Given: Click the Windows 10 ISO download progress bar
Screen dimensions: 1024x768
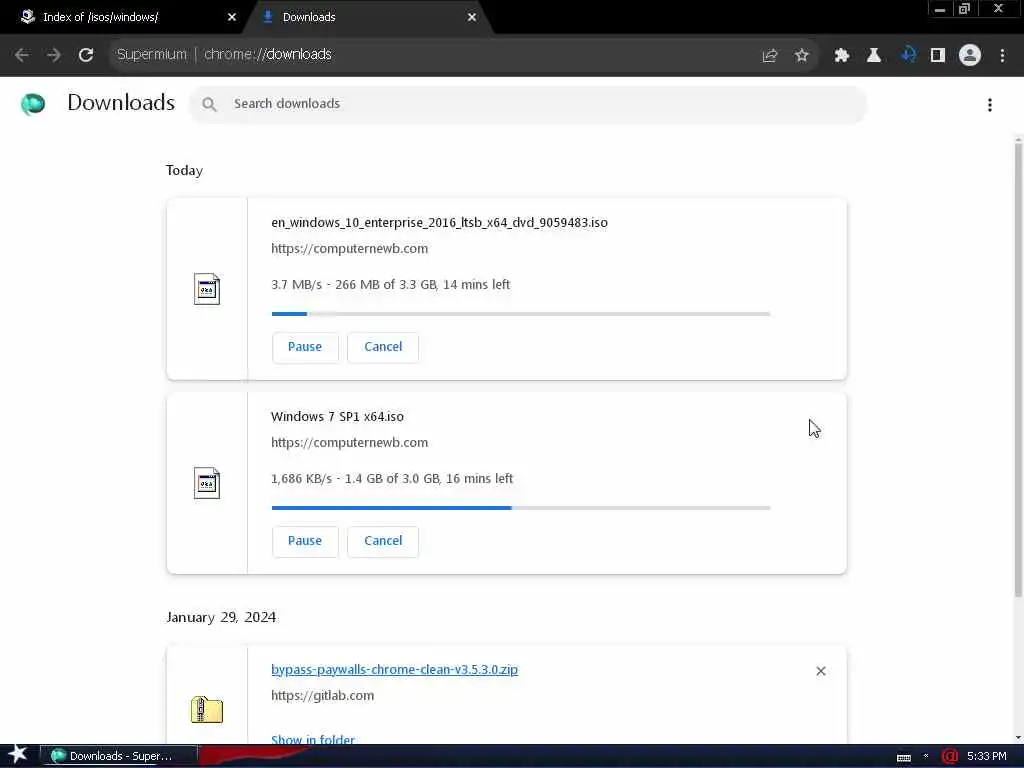Looking at the screenshot, I should coord(521,314).
